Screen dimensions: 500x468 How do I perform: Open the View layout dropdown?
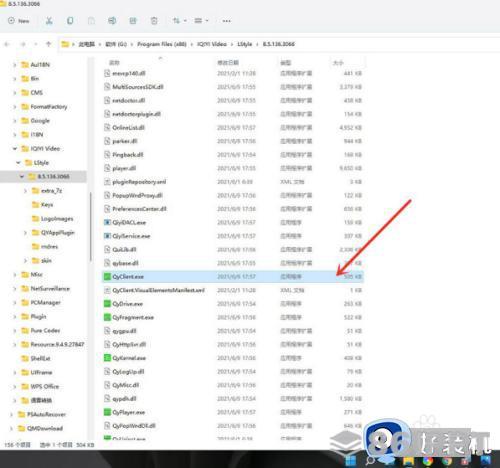tap(201, 21)
